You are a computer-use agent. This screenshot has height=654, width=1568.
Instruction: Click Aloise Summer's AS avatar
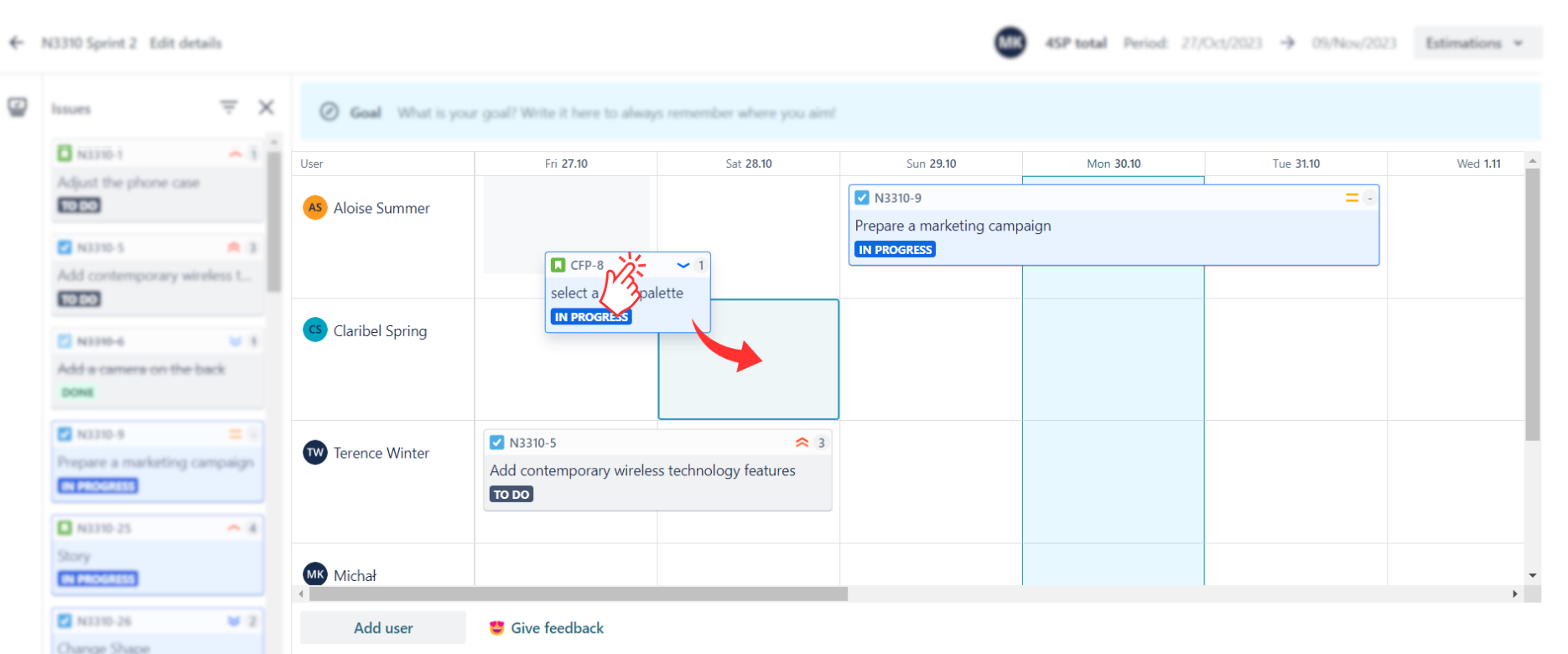[315, 207]
